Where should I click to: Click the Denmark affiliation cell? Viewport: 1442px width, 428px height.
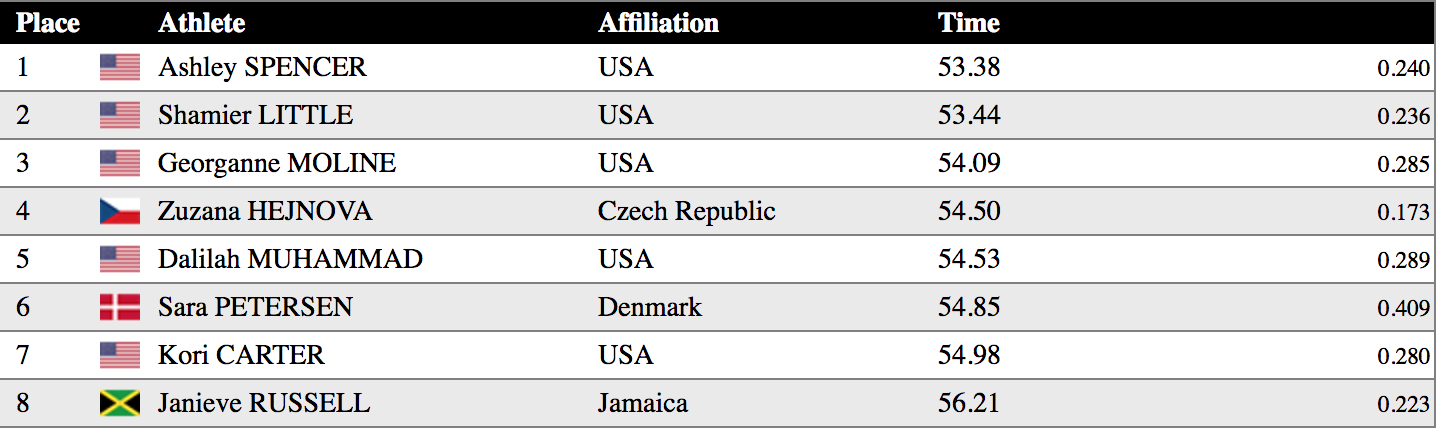coord(650,307)
